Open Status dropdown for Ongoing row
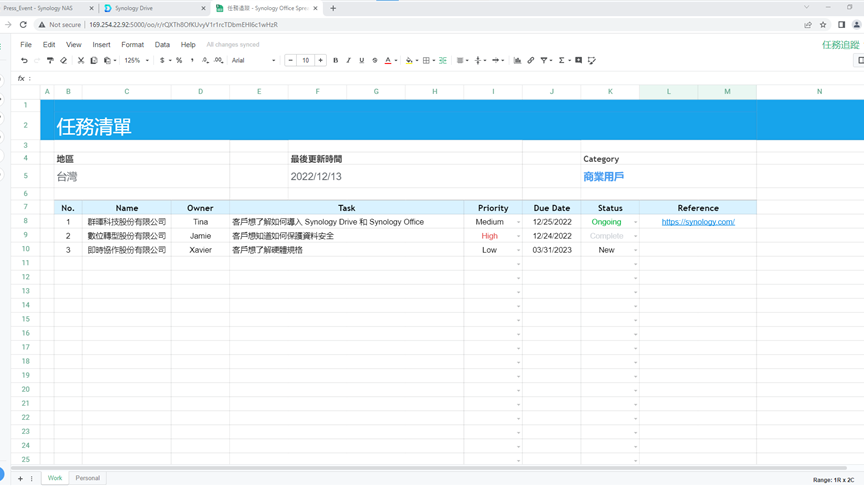Image resolution: width=864 pixels, height=486 pixels. click(x=635, y=223)
